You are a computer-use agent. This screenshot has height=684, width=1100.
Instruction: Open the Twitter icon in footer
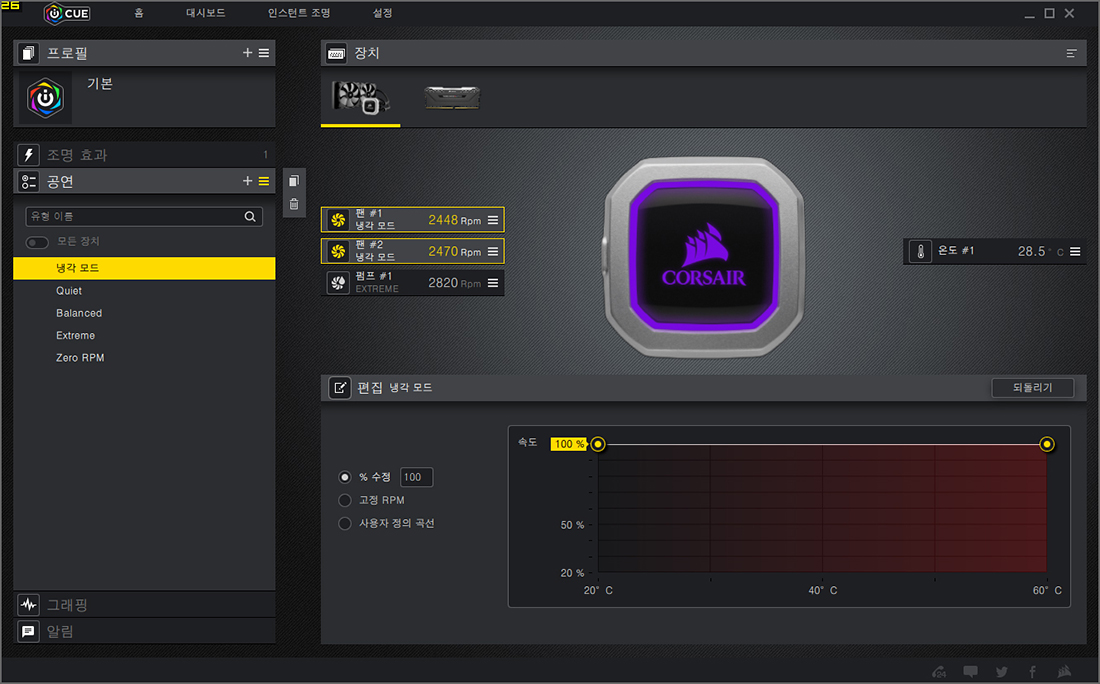(1002, 671)
